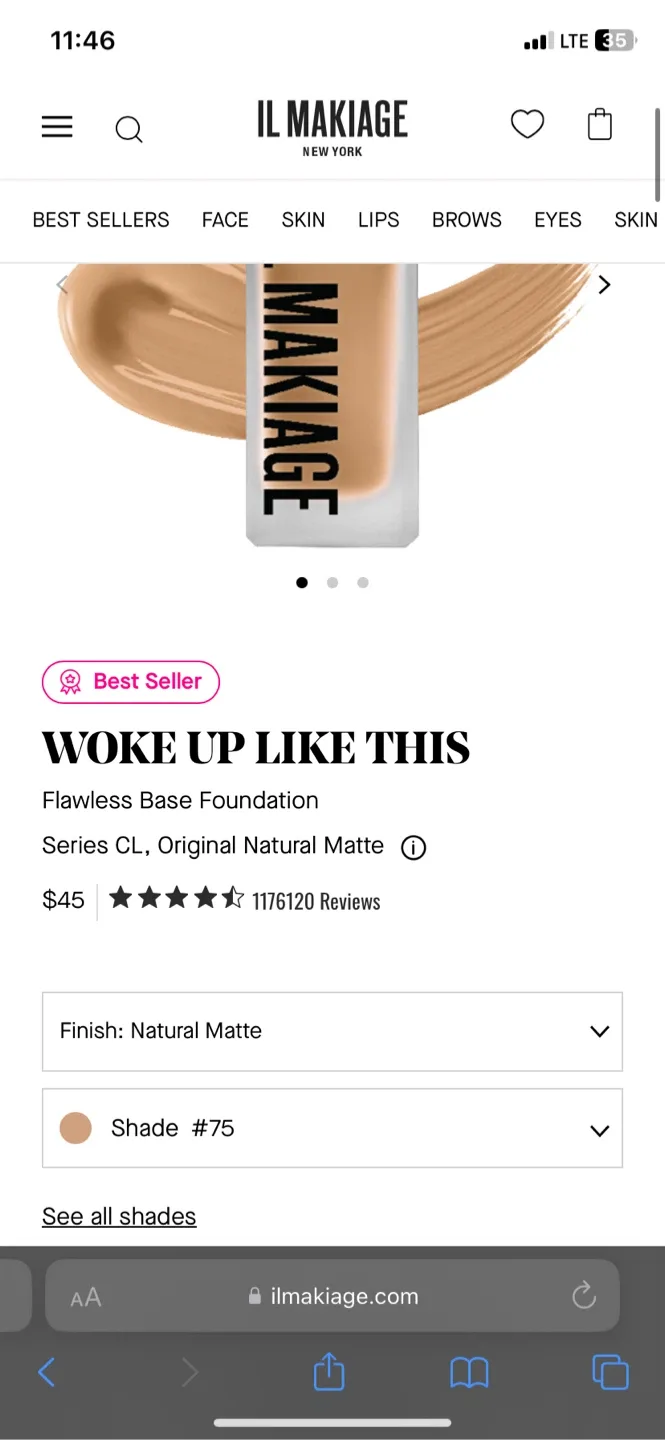Switch to the BEST SELLERS tab

pos(100,220)
